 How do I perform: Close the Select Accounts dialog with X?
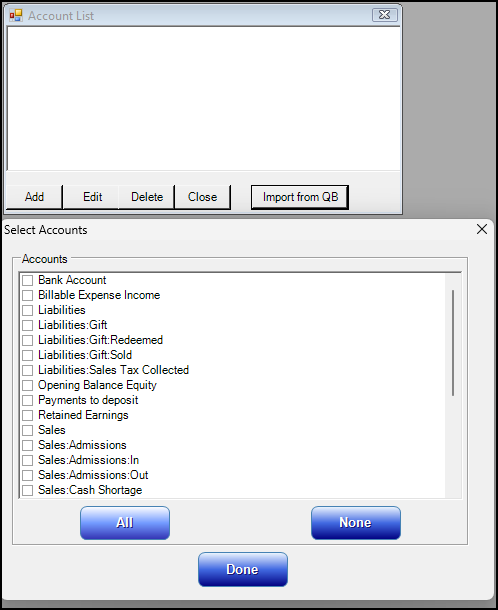(x=482, y=229)
